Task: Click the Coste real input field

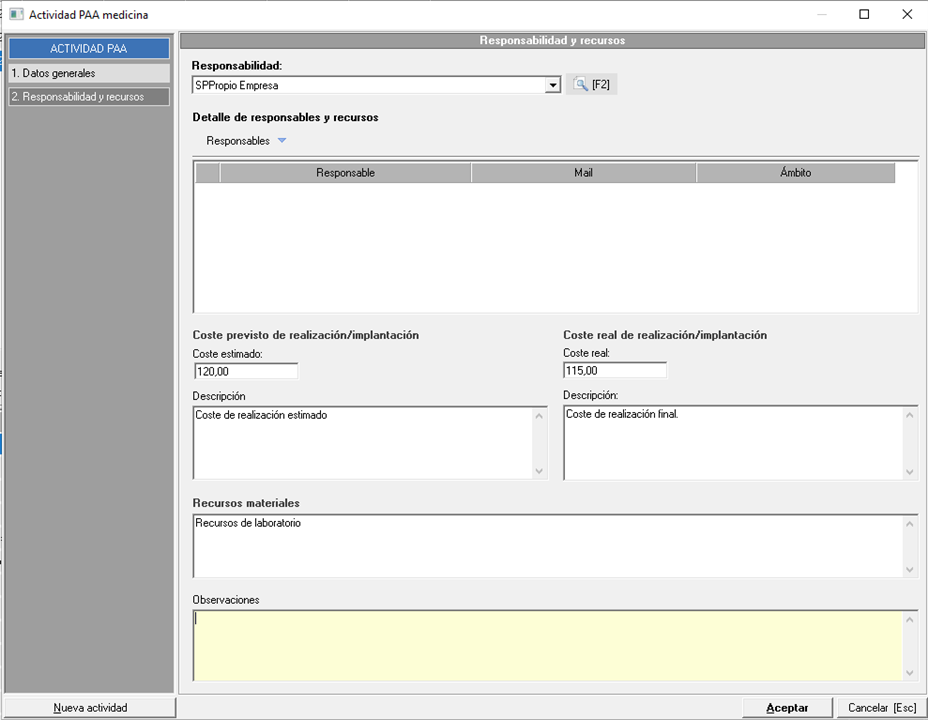Action: click(x=614, y=371)
